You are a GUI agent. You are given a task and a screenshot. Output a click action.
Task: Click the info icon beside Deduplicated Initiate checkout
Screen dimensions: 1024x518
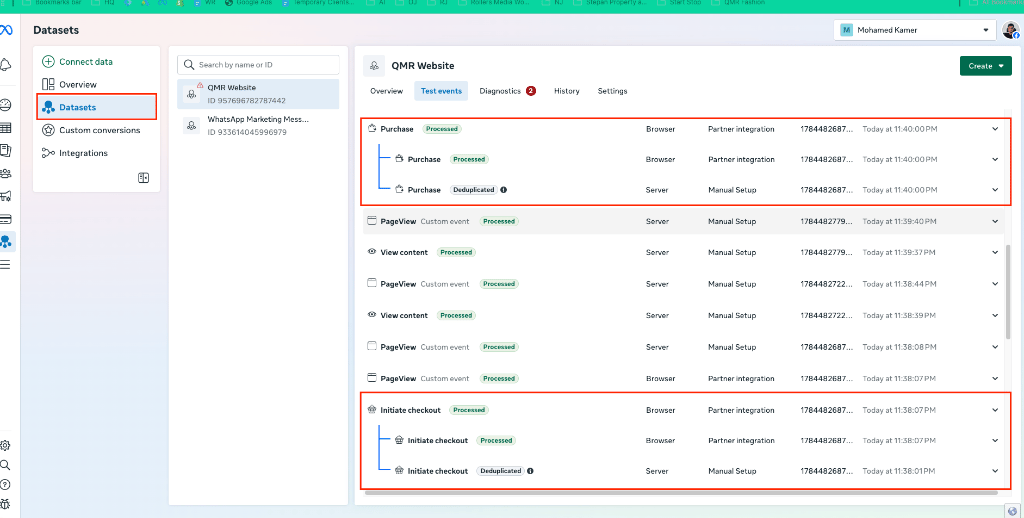click(x=530, y=471)
